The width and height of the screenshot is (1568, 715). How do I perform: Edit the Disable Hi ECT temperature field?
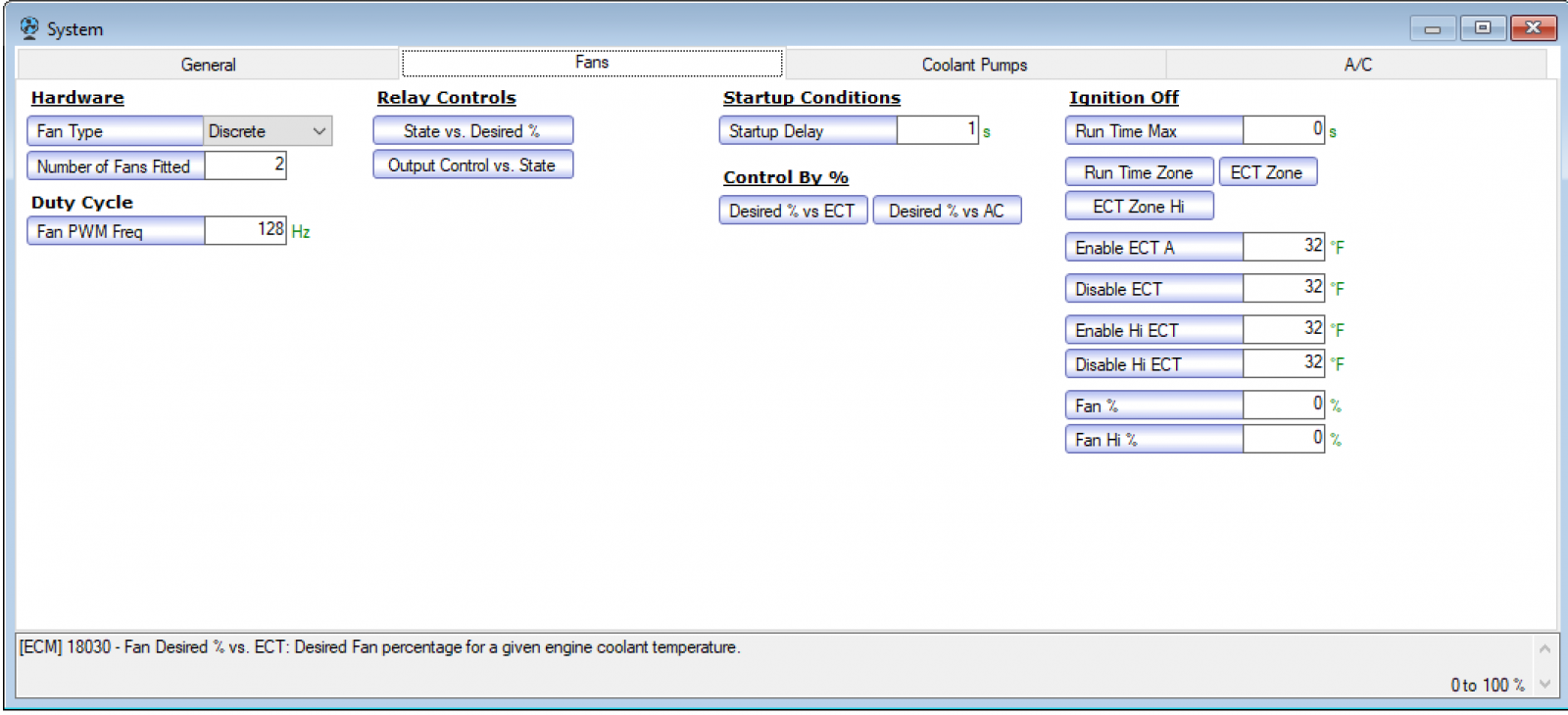[1283, 363]
